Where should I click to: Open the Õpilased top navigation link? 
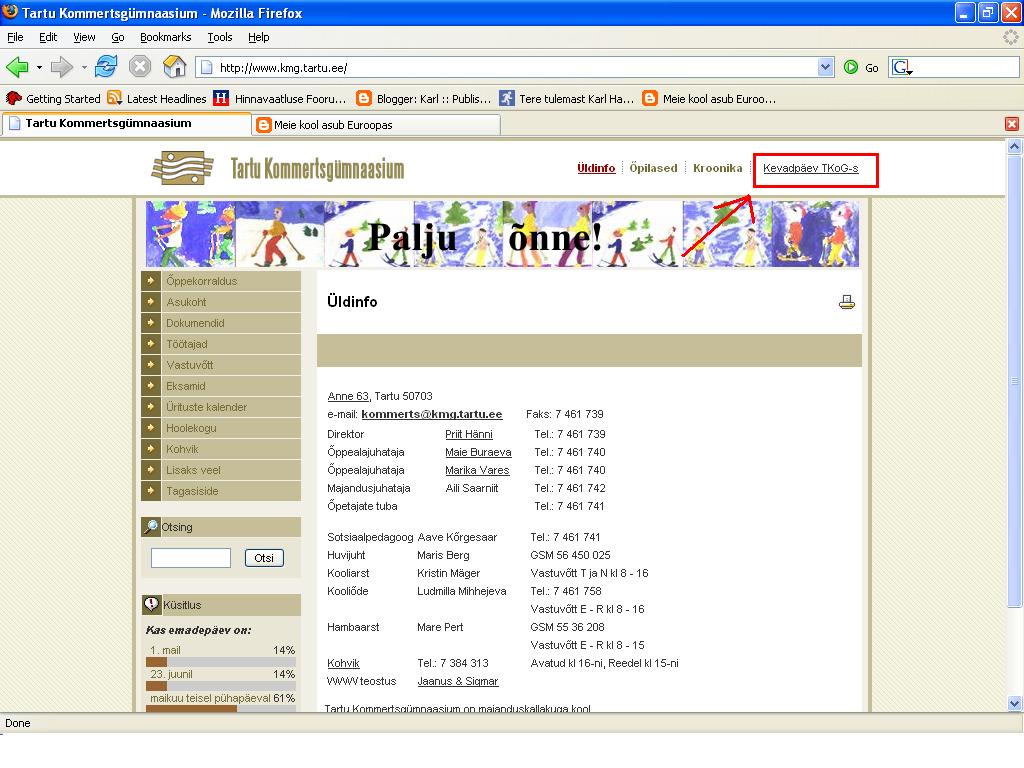coord(653,168)
